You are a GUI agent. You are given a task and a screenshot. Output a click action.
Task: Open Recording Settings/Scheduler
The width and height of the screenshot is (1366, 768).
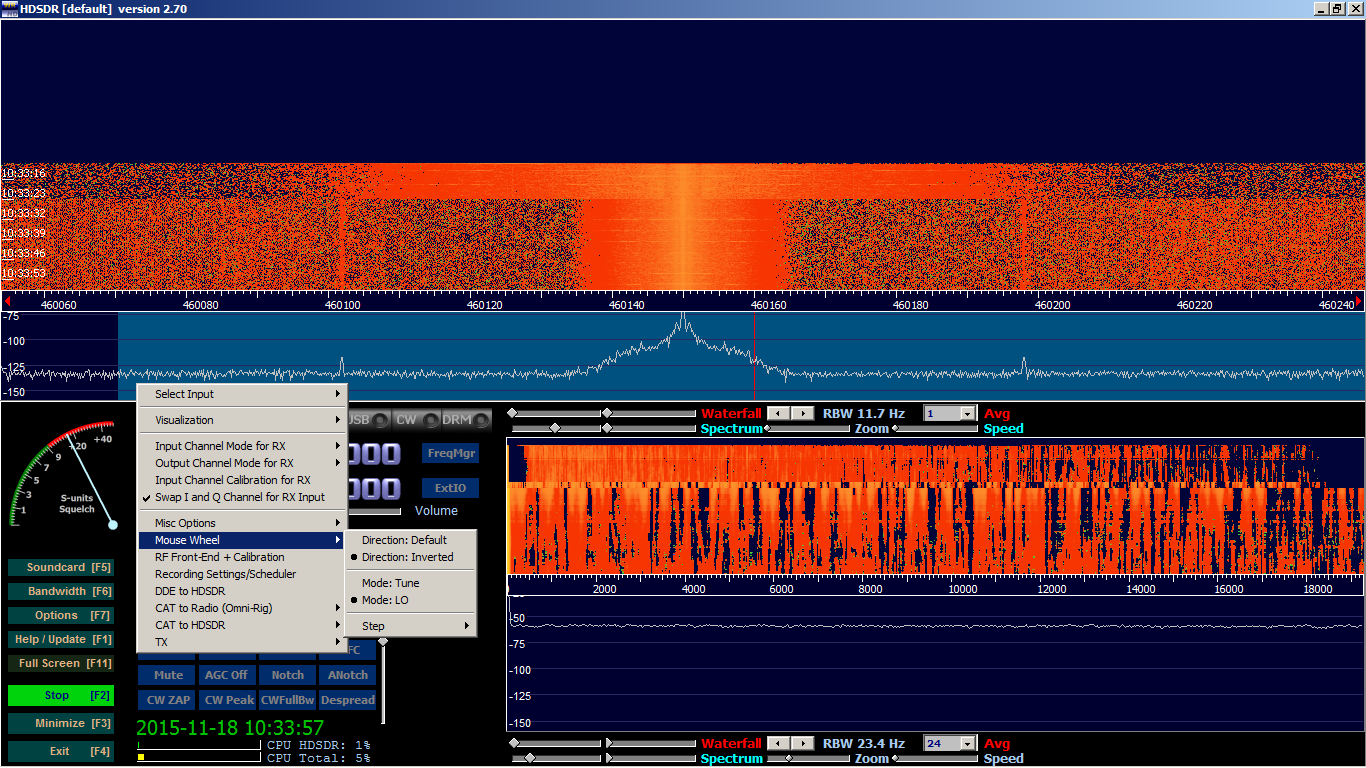coord(242,574)
